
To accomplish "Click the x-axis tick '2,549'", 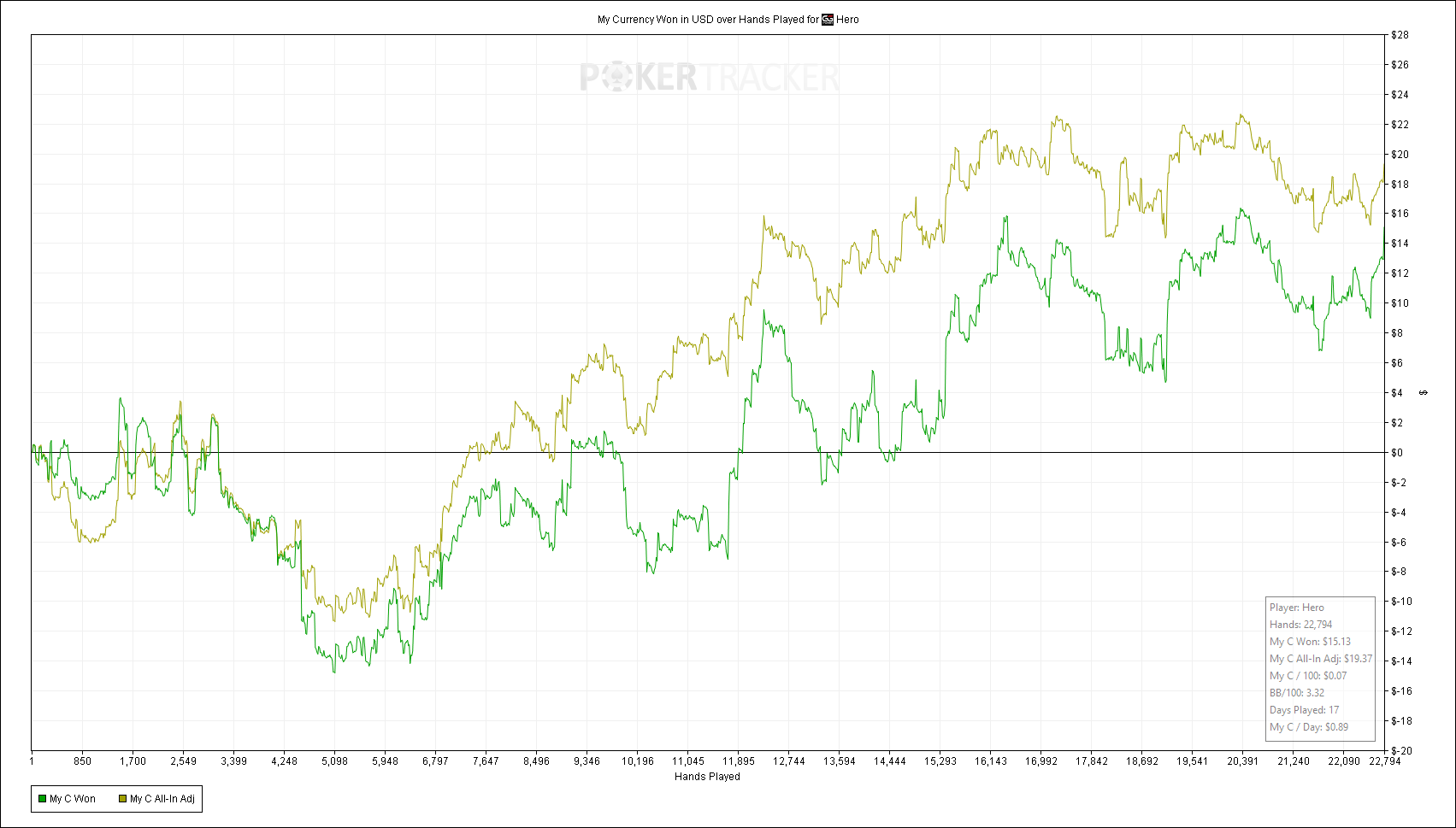I will [x=183, y=761].
